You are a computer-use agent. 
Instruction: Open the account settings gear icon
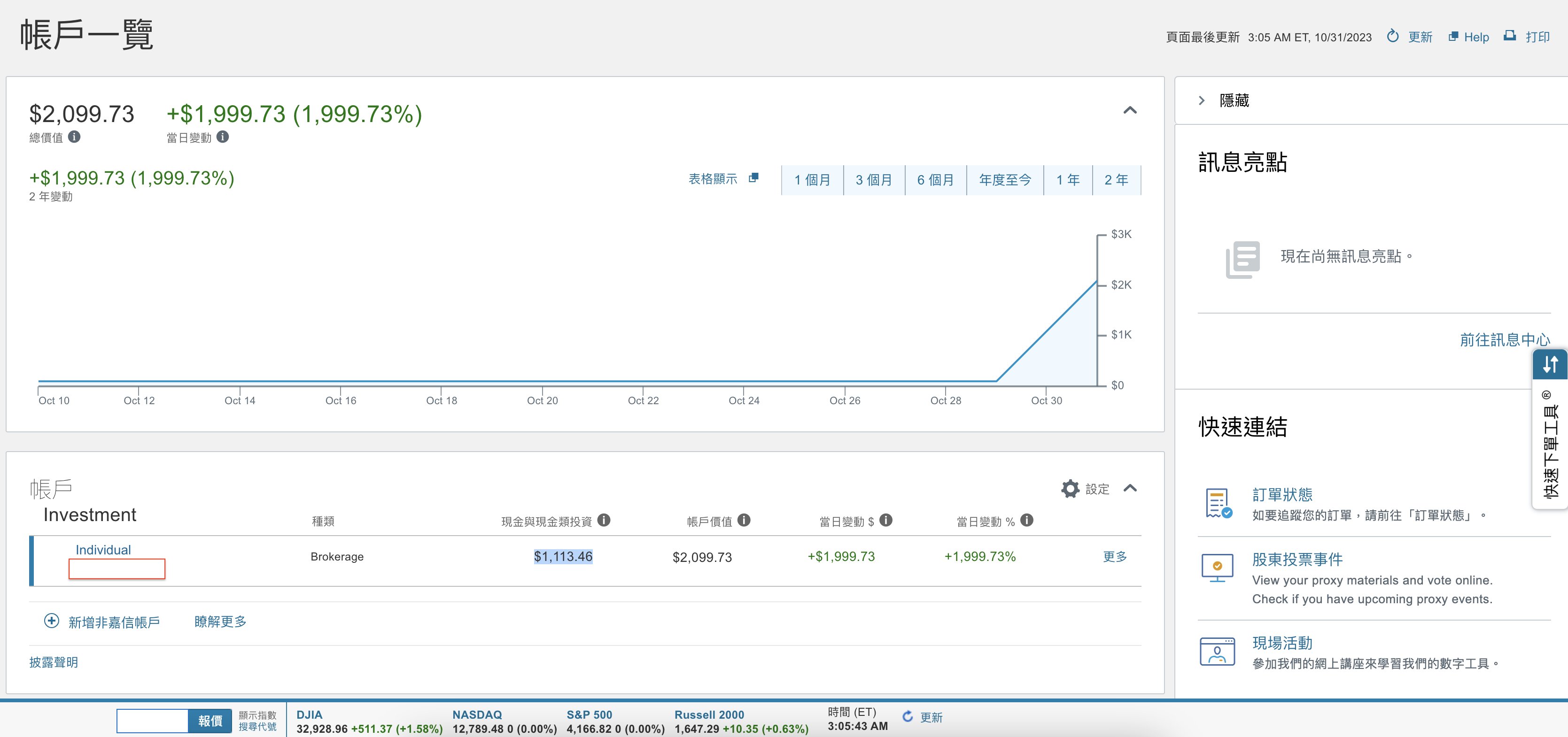pyautogui.click(x=1070, y=489)
